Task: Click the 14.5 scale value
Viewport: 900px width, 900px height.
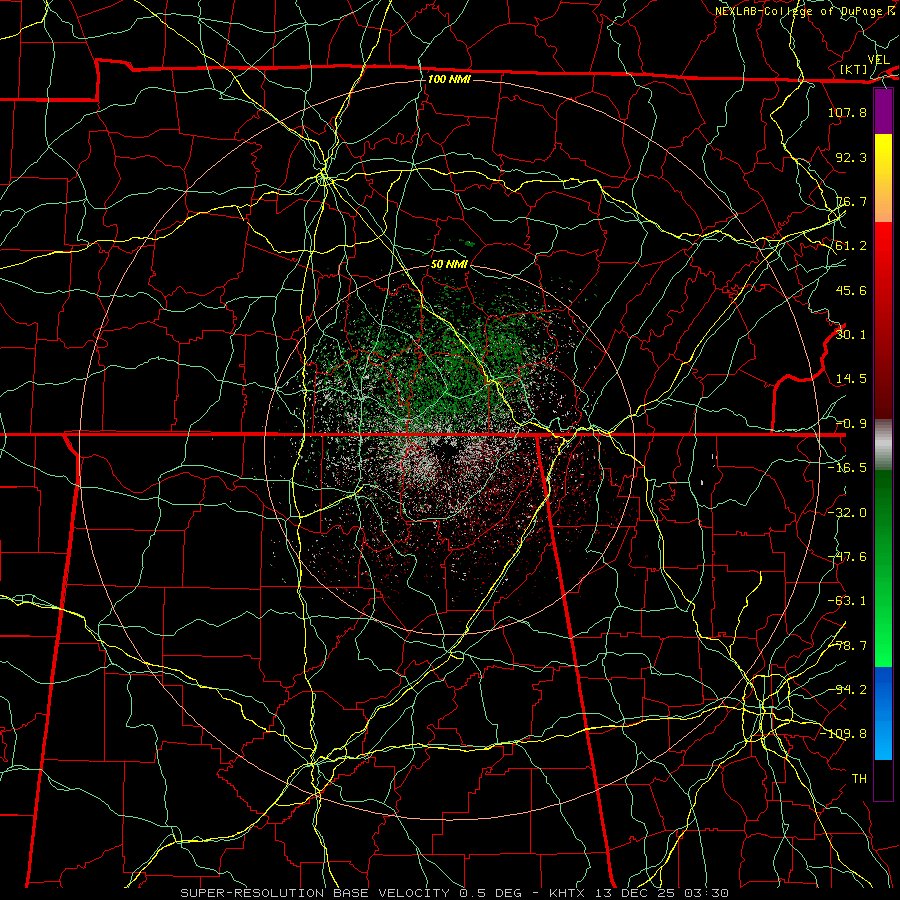Action: coord(851,379)
